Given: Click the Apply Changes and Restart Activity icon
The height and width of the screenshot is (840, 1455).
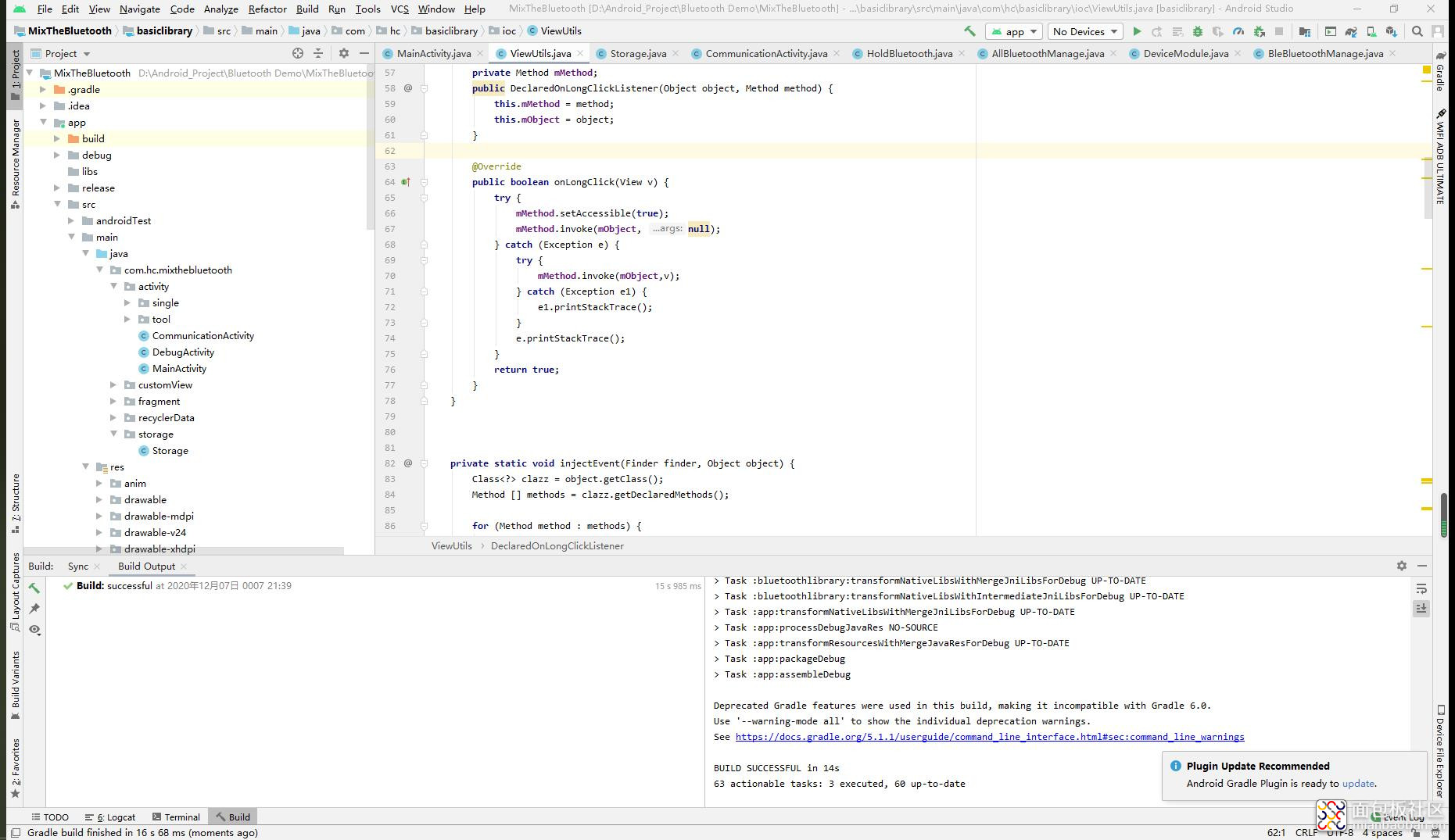Looking at the screenshot, I should coord(1157,31).
